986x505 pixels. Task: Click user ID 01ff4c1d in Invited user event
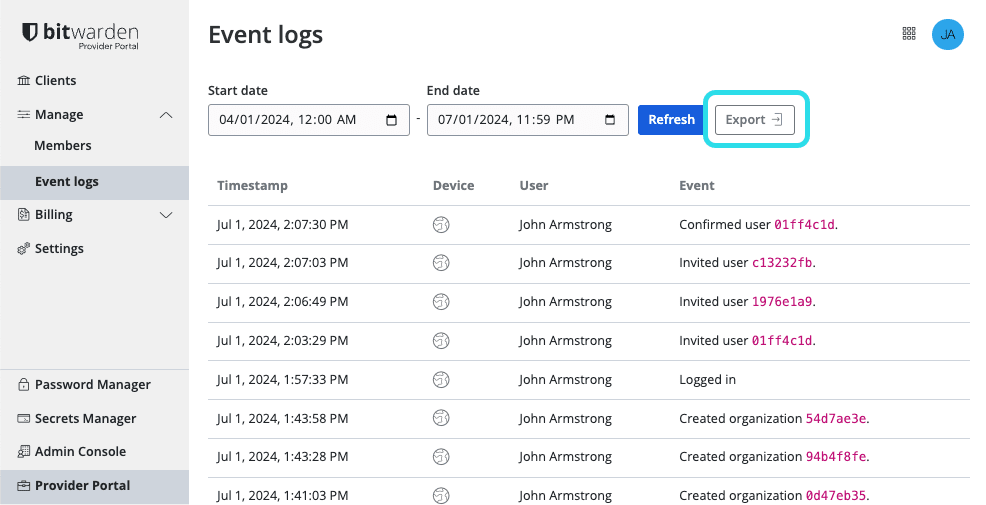(782, 341)
